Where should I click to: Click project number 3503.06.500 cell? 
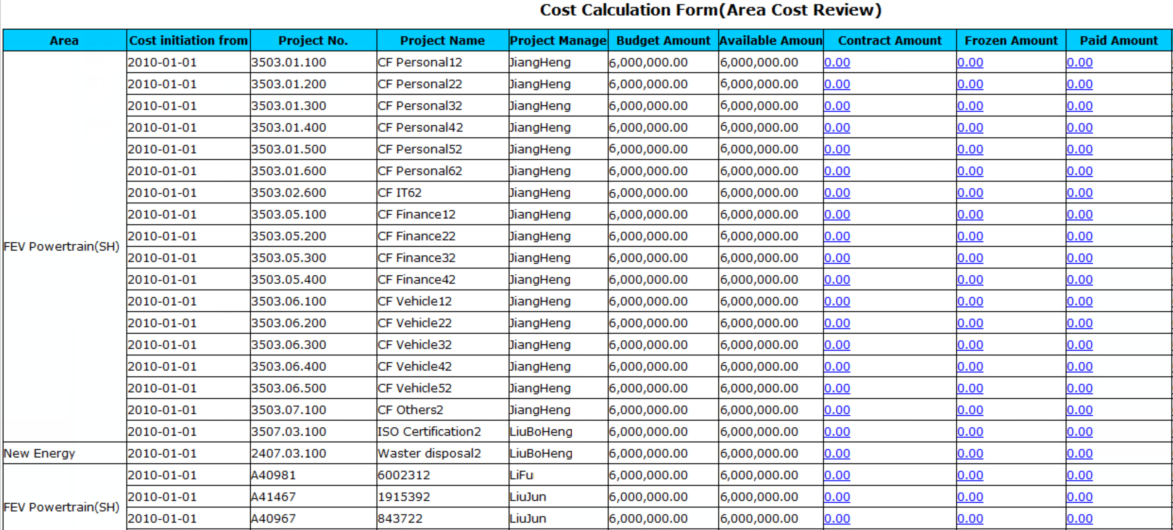288,389
